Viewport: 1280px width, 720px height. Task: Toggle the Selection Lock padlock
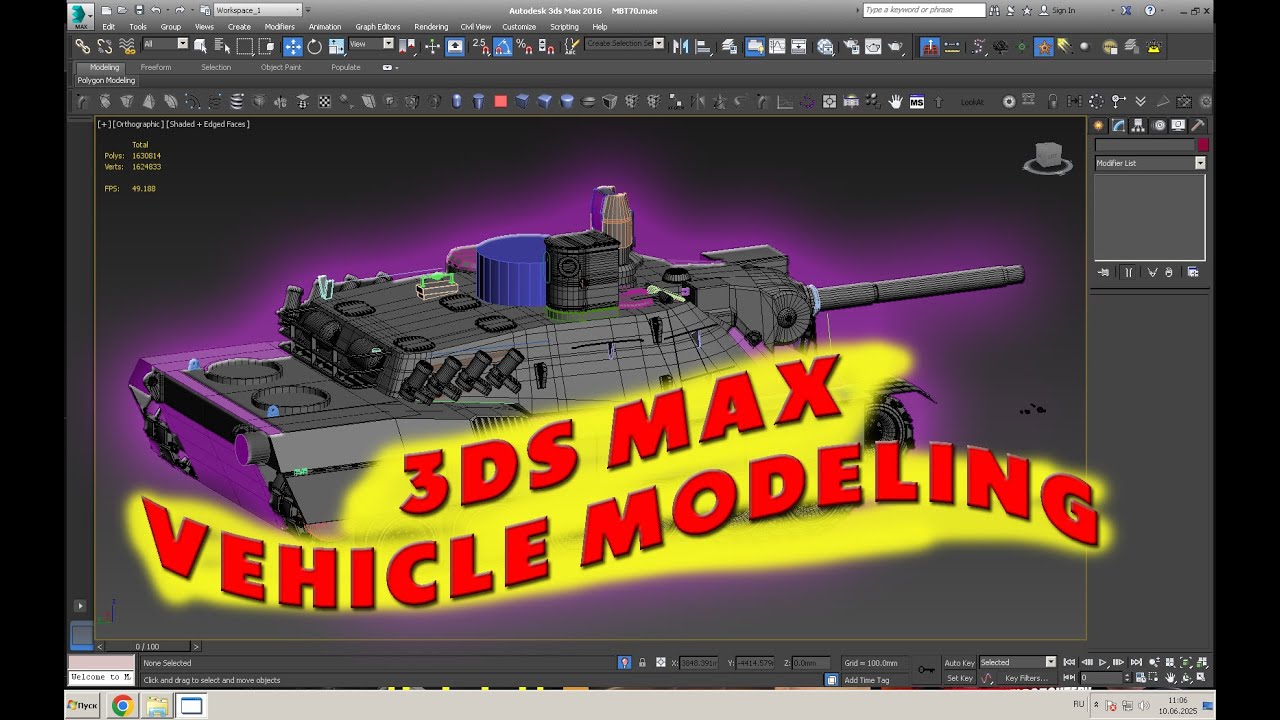pos(641,662)
